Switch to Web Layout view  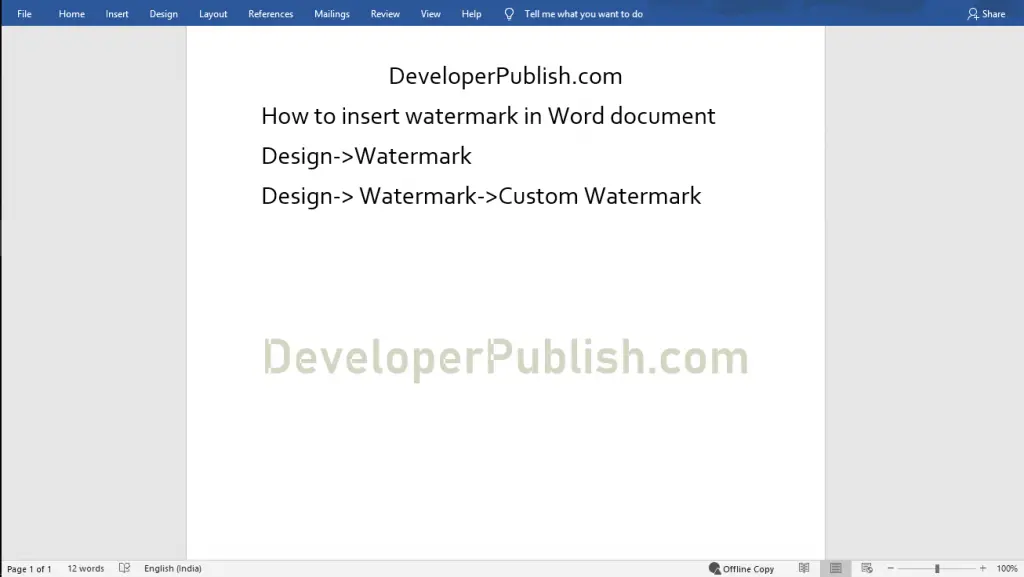click(x=867, y=569)
